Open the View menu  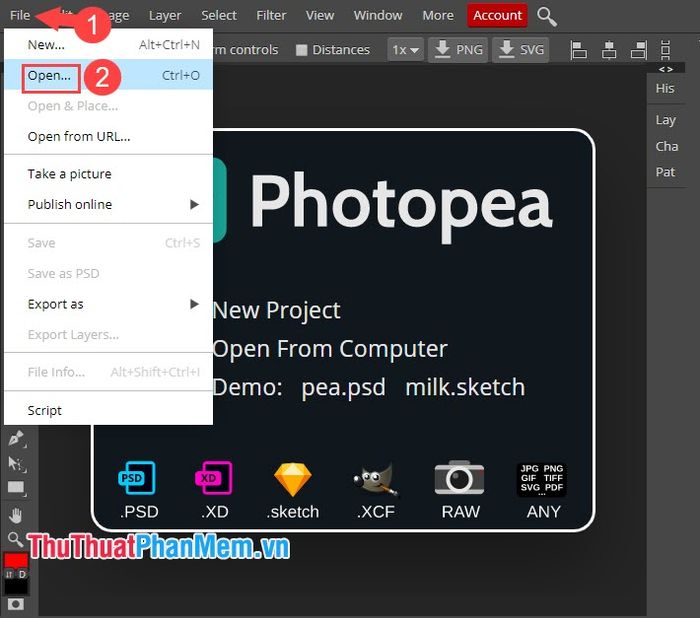coord(320,16)
